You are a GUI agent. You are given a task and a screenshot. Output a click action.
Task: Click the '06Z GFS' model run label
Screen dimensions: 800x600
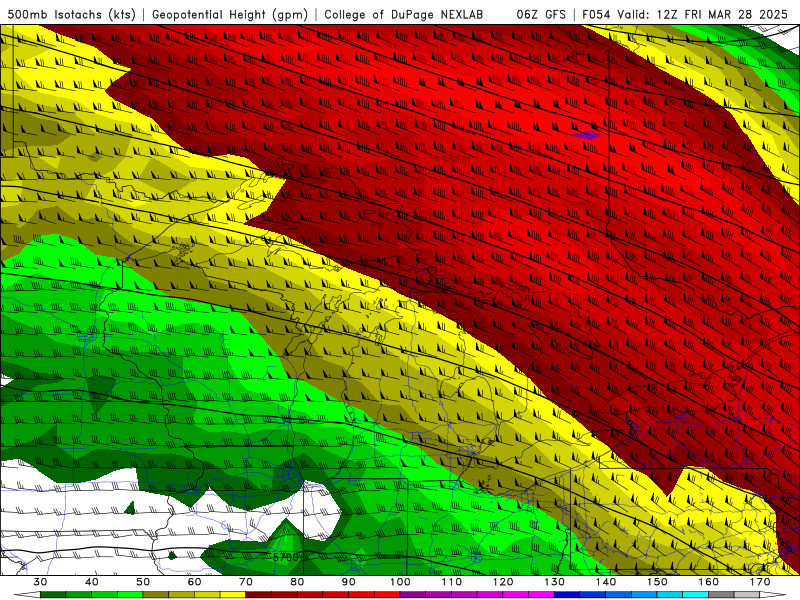[x=541, y=15]
